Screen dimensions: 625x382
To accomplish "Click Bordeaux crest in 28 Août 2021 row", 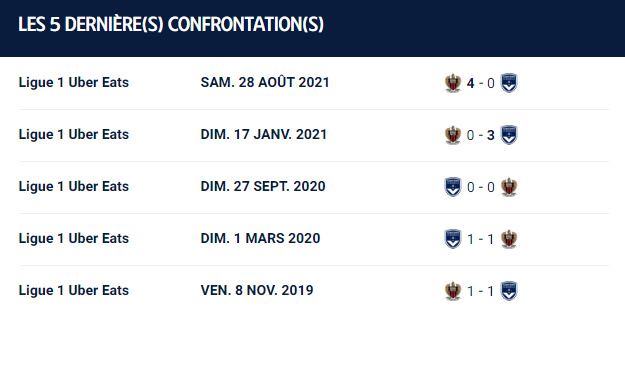I will pos(509,83).
